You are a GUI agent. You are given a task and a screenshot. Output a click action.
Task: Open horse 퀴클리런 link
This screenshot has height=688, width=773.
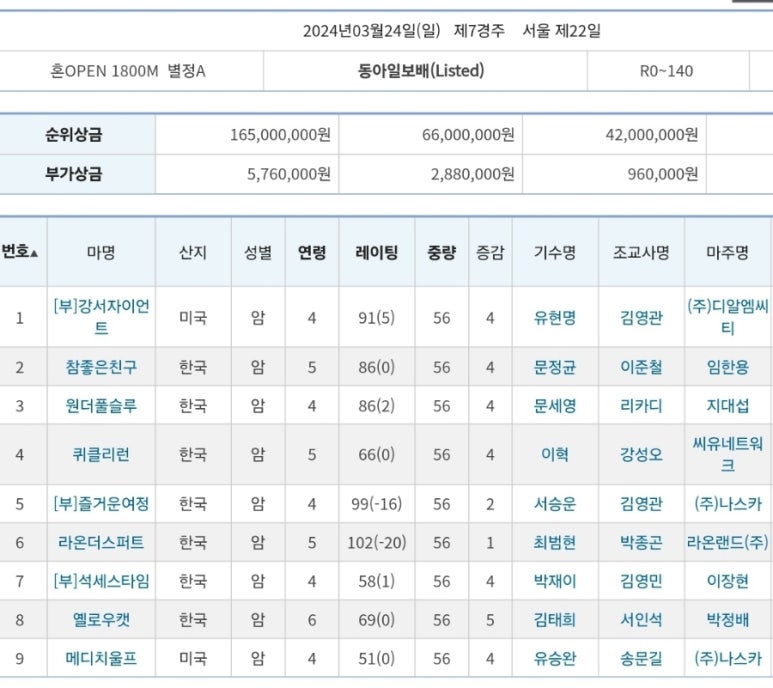tap(101, 454)
